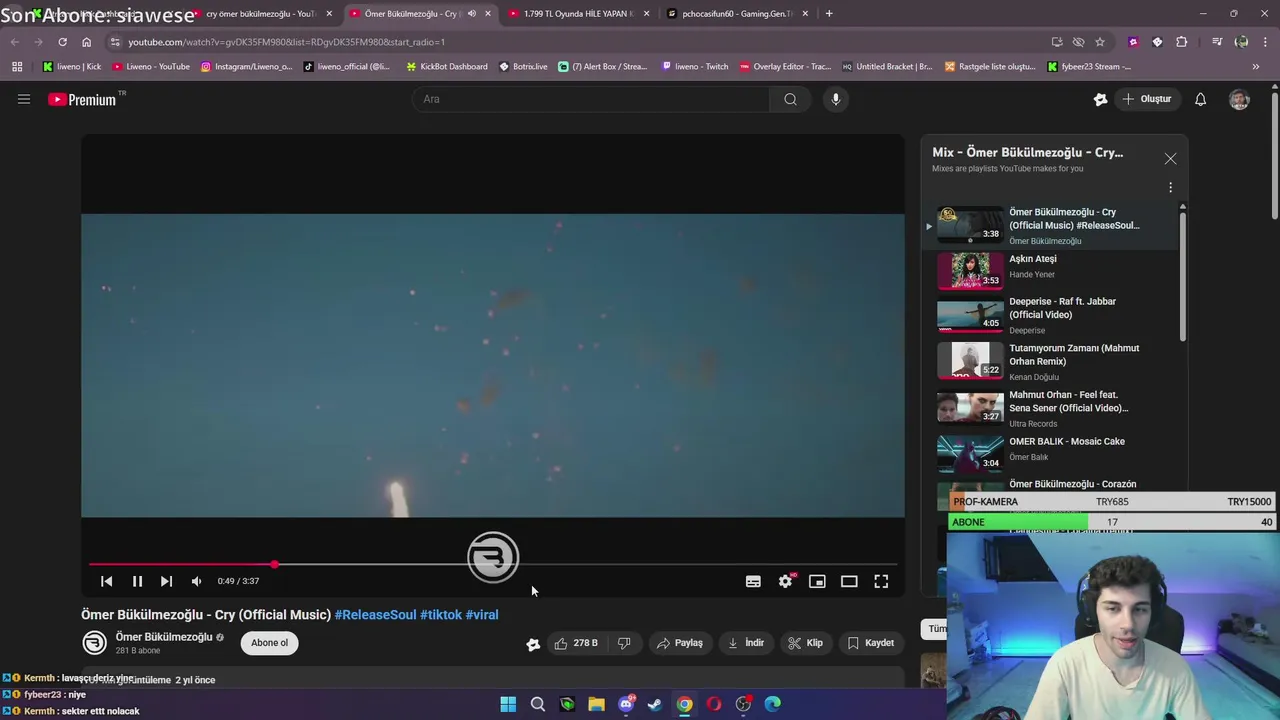Skip to previous video in player

coord(107,581)
